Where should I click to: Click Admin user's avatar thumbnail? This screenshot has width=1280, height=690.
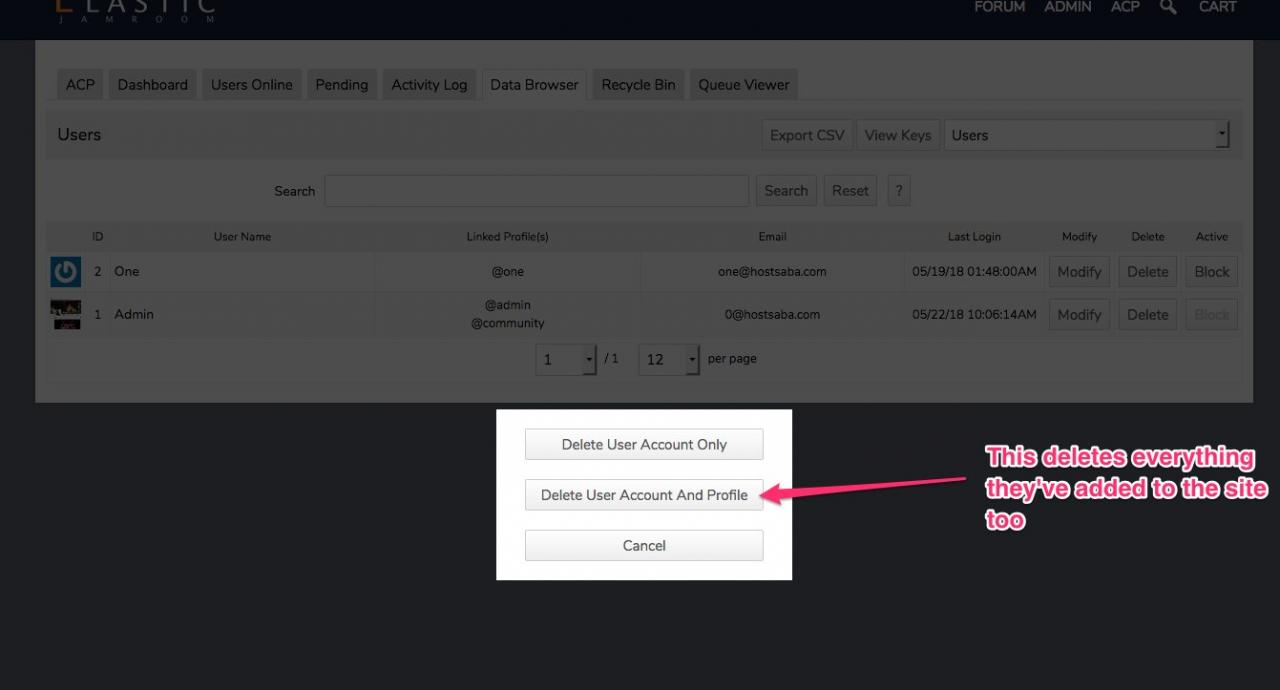(x=66, y=314)
